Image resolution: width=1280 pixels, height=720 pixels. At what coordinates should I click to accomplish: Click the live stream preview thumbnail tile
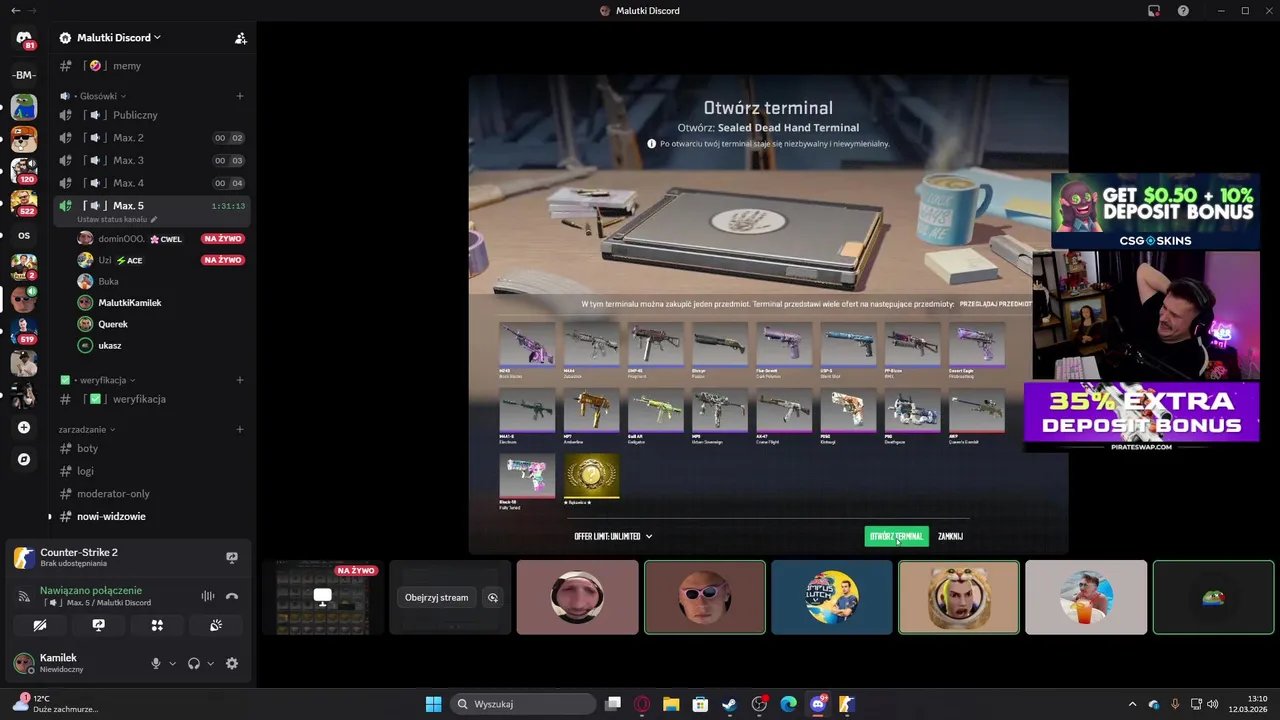323,597
